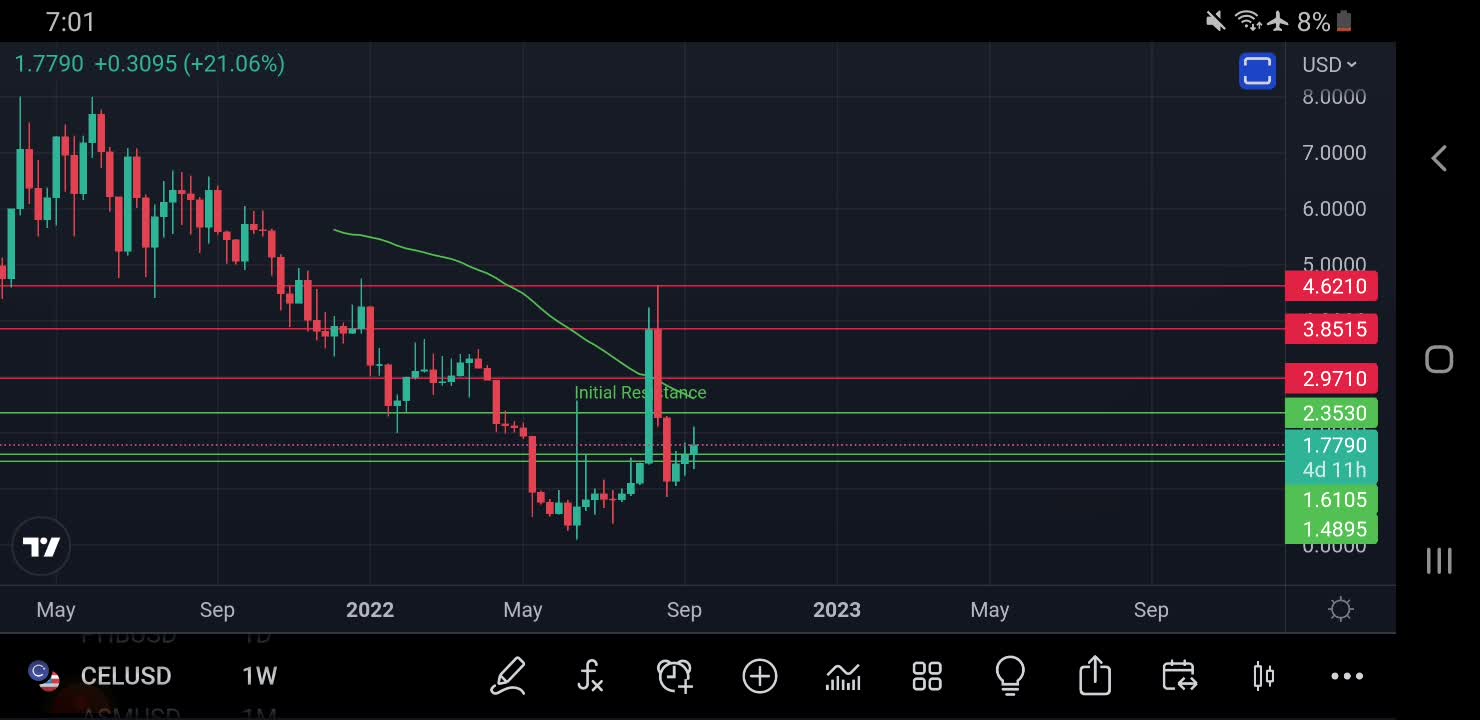This screenshot has height=720, width=1480.
Task: Tap the 6.0000 price axis value
Action: pyautogui.click(x=1334, y=209)
